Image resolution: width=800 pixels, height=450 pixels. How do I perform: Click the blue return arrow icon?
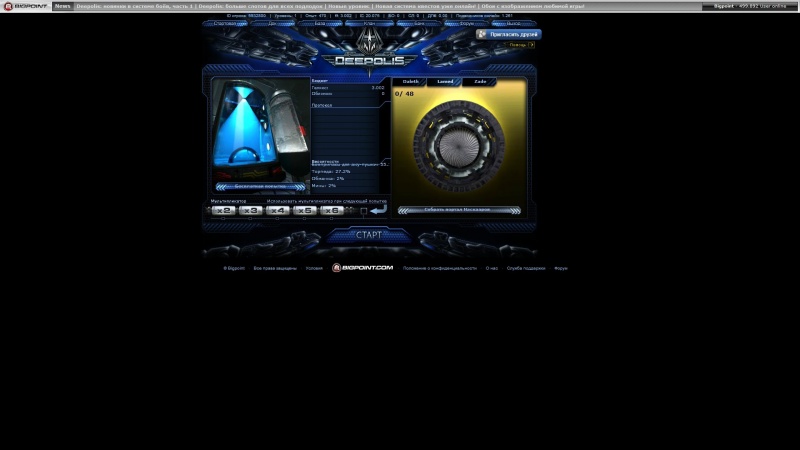tap(378, 210)
